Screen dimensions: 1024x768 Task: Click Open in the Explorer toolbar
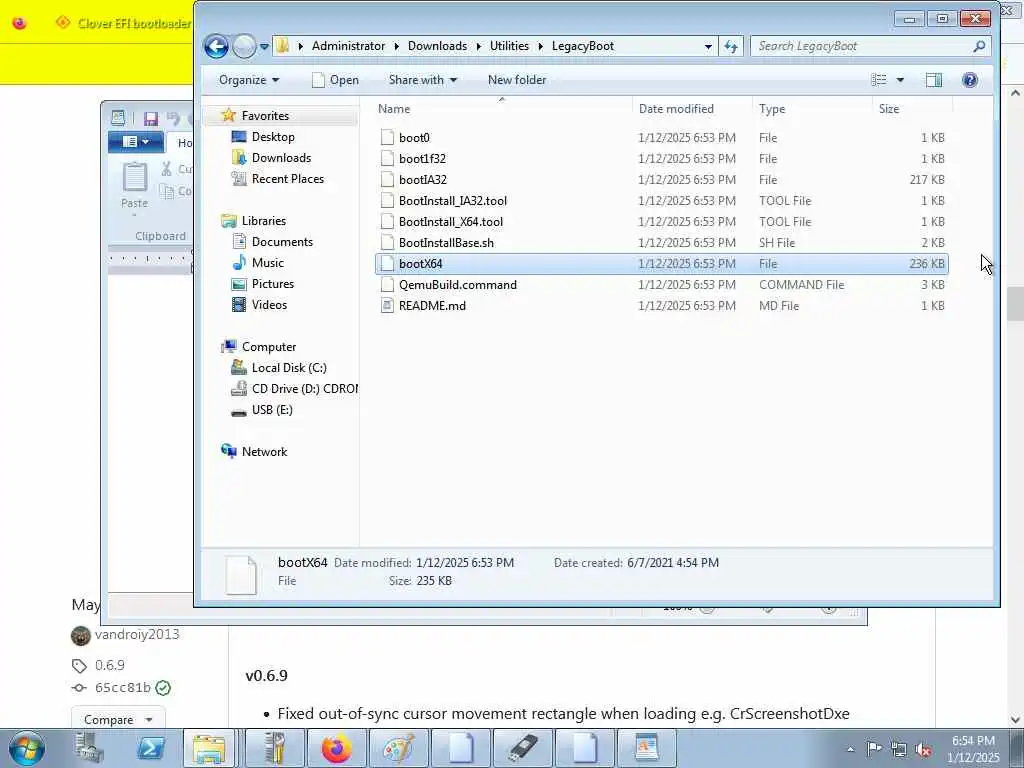point(336,80)
